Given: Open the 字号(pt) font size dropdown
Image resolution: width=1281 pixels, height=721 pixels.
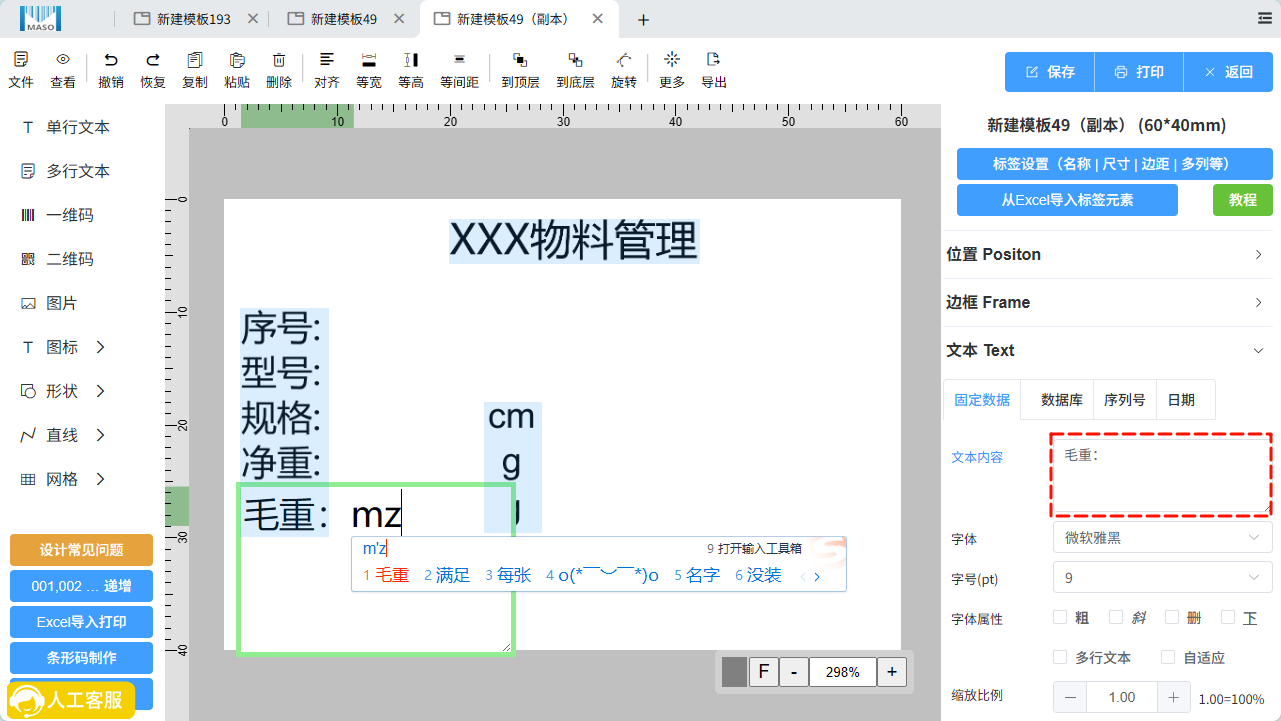Looking at the screenshot, I should point(1162,577).
